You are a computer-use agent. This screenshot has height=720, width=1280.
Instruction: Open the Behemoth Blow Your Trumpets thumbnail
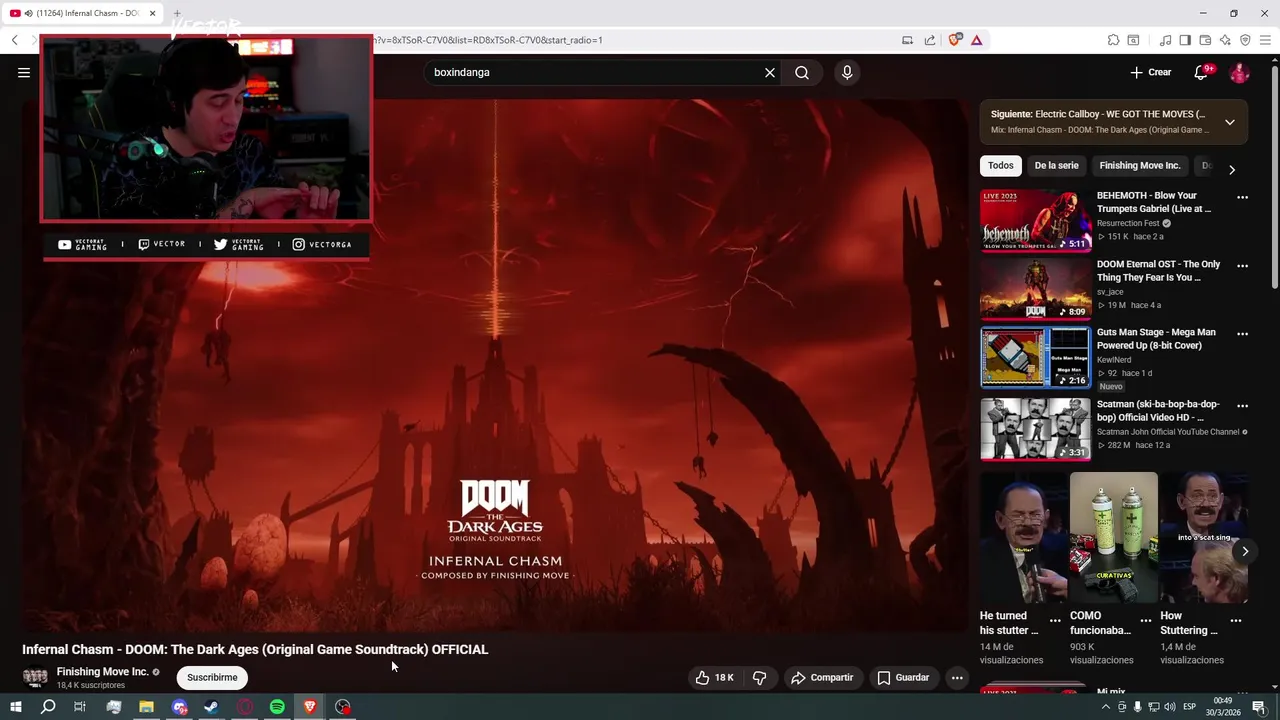pyautogui.click(x=1035, y=220)
